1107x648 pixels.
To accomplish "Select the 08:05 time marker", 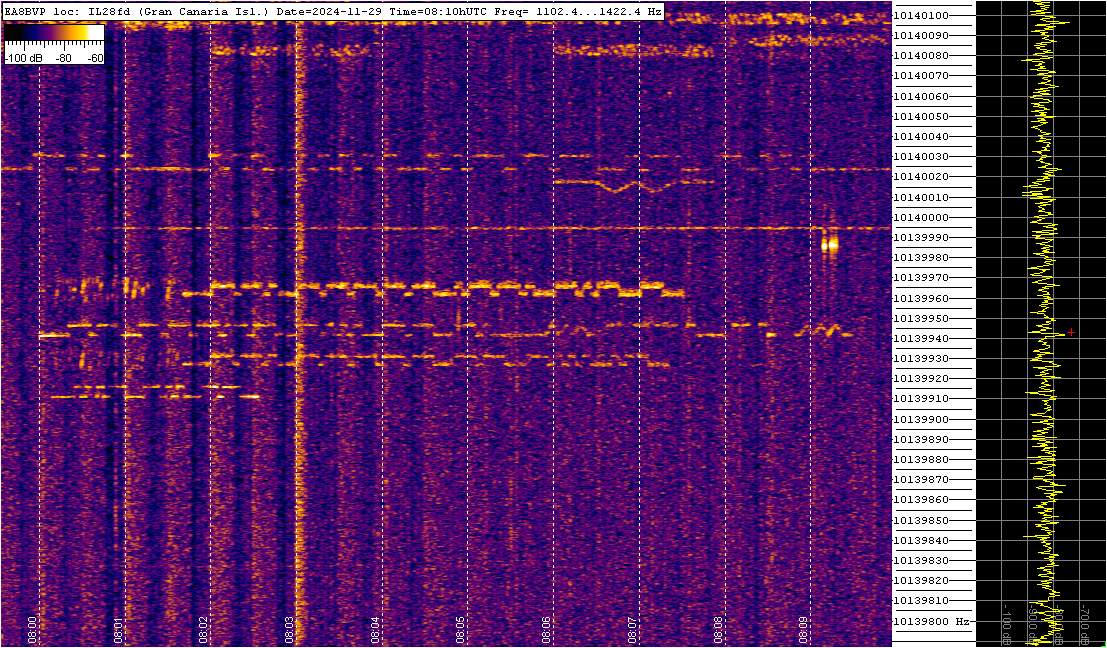I will pyautogui.click(x=461, y=629).
